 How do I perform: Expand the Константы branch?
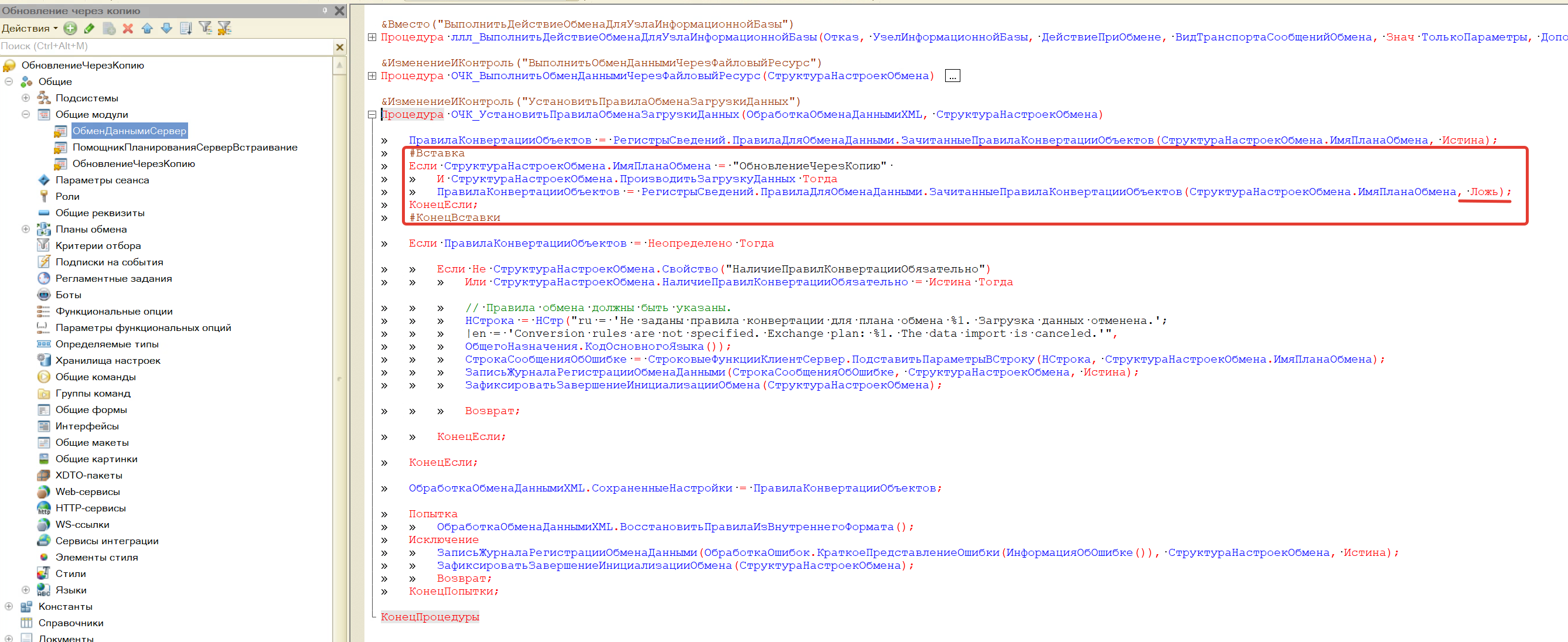coord(9,607)
